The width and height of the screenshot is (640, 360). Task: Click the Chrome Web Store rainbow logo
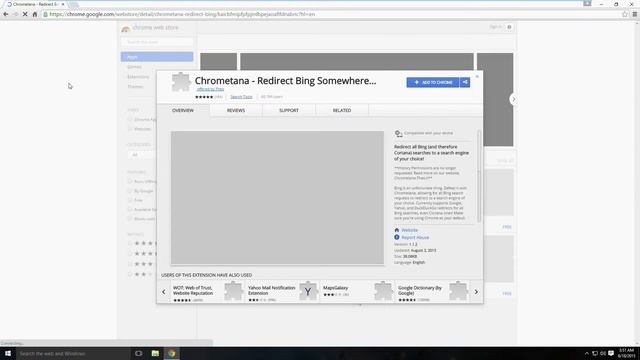point(126,28)
